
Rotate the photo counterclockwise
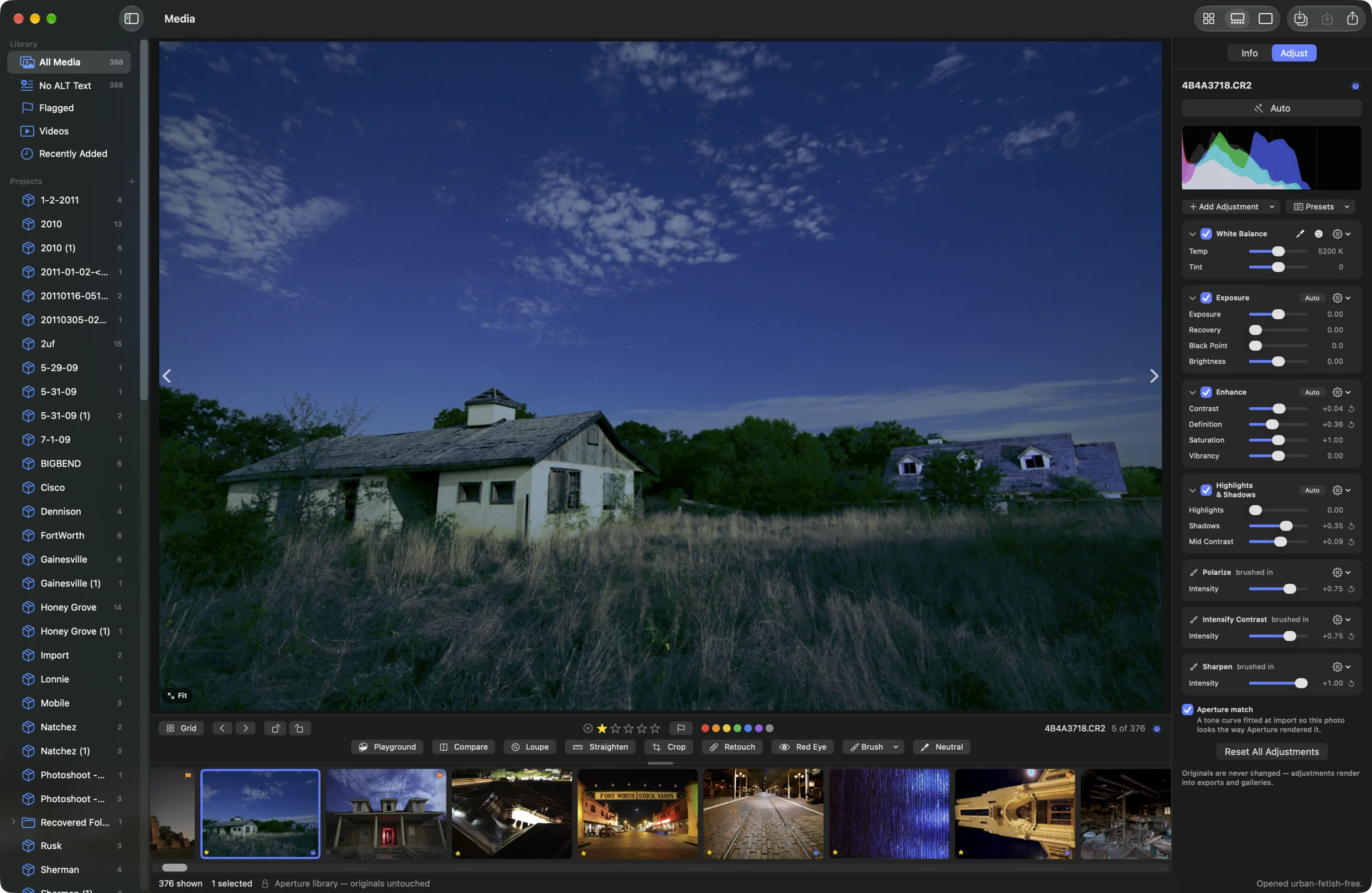click(275, 728)
